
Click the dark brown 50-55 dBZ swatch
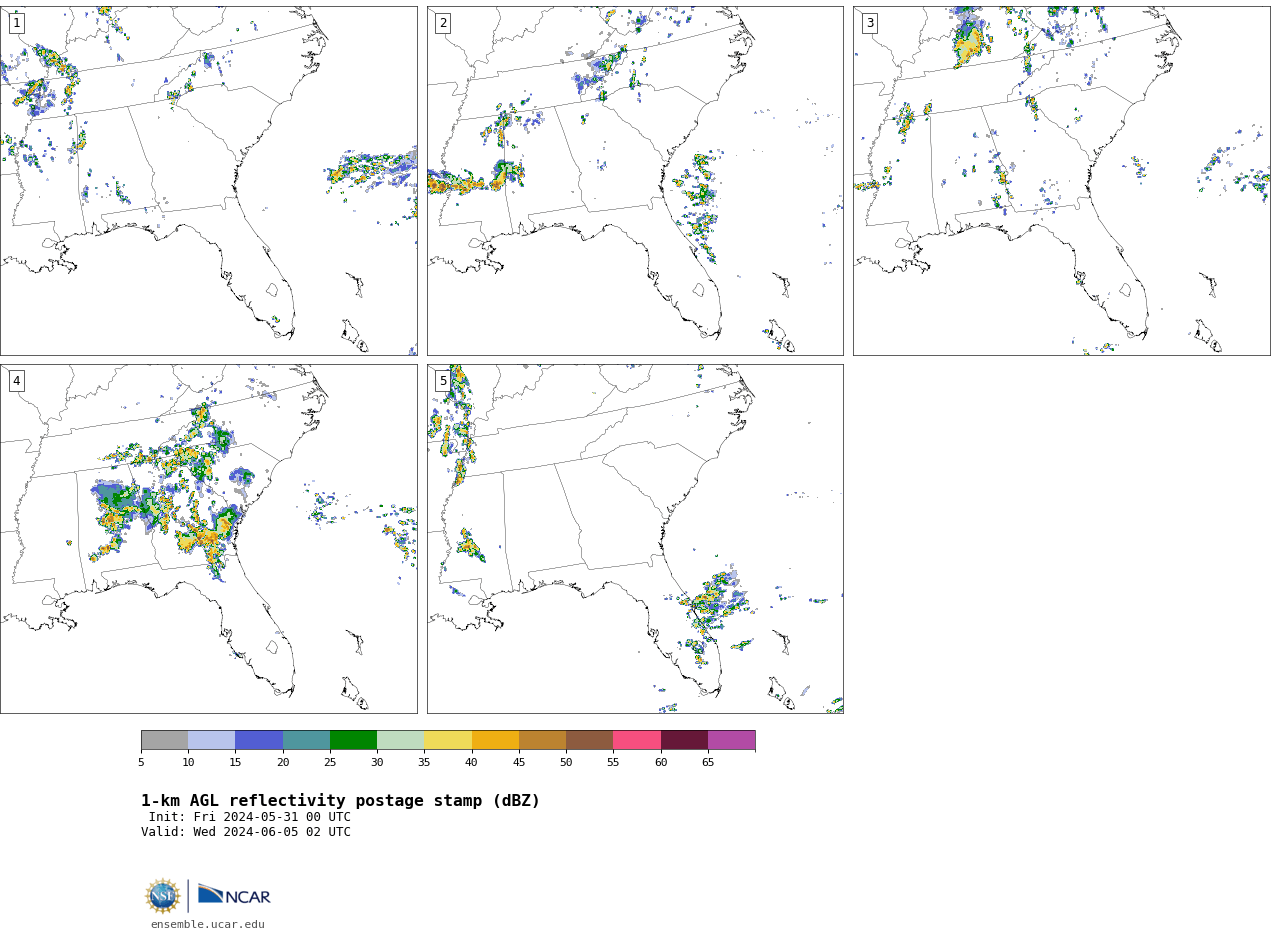click(x=589, y=740)
